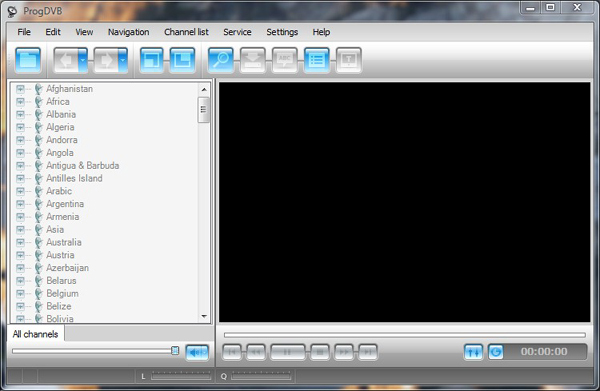Open the Edit menu

pyautogui.click(x=53, y=32)
